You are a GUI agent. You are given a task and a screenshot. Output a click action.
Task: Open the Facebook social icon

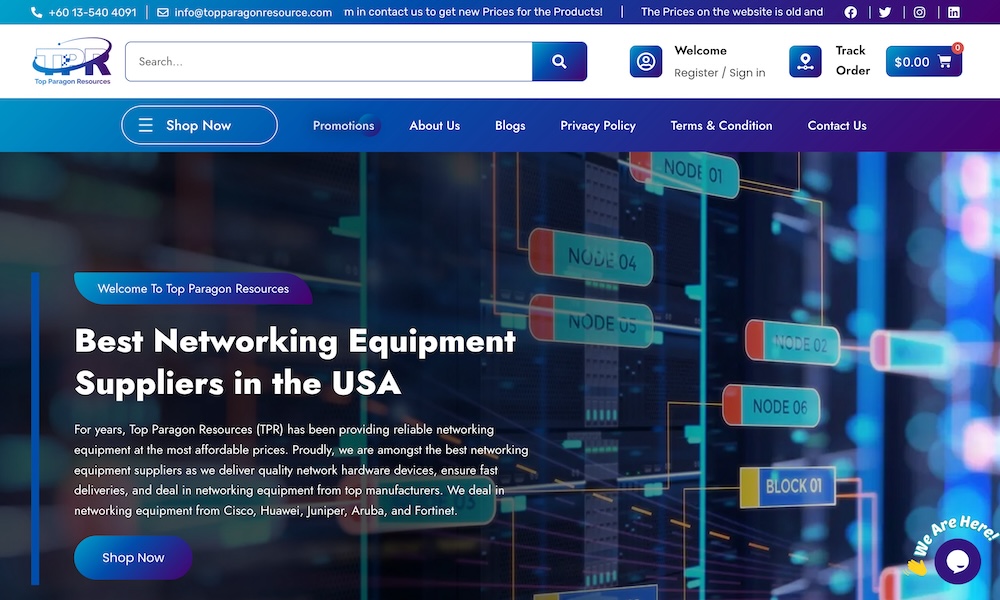click(x=851, y=12)
